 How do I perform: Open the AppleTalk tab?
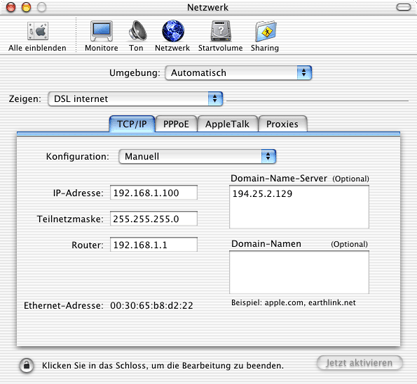tap(228, 124)
